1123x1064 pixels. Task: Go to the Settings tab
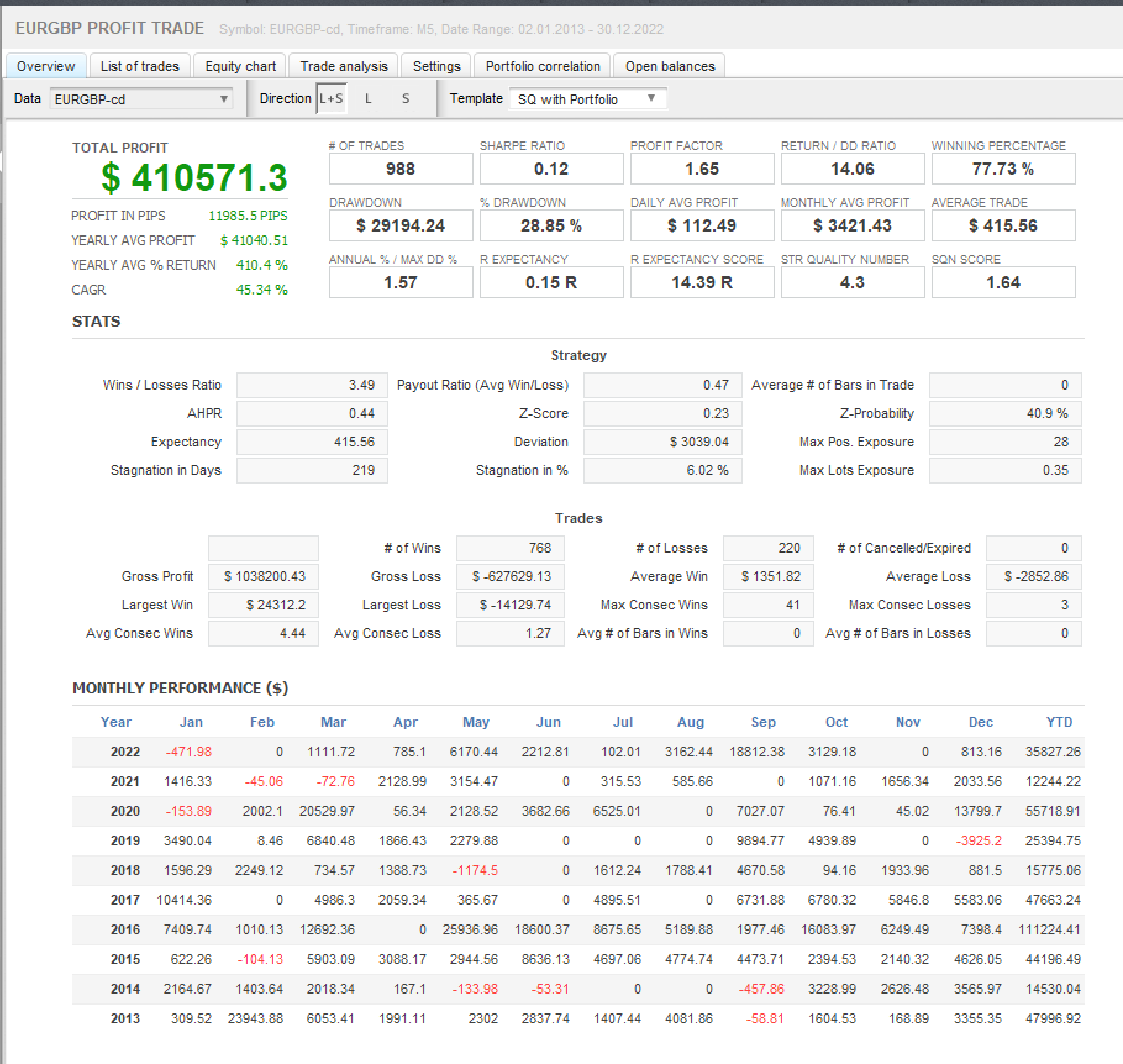click(436, 66)
